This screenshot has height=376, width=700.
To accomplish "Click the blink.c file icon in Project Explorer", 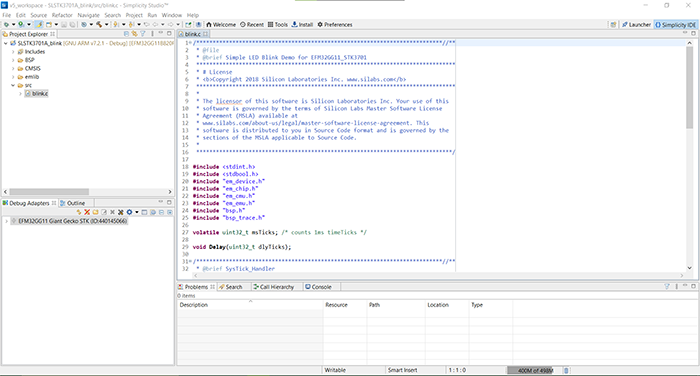I will click(x=28, y=94).
